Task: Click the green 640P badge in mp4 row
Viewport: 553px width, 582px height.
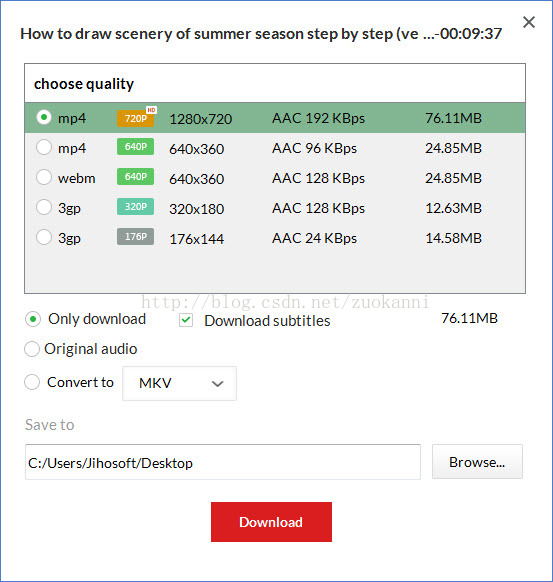Action: (135, 147)
